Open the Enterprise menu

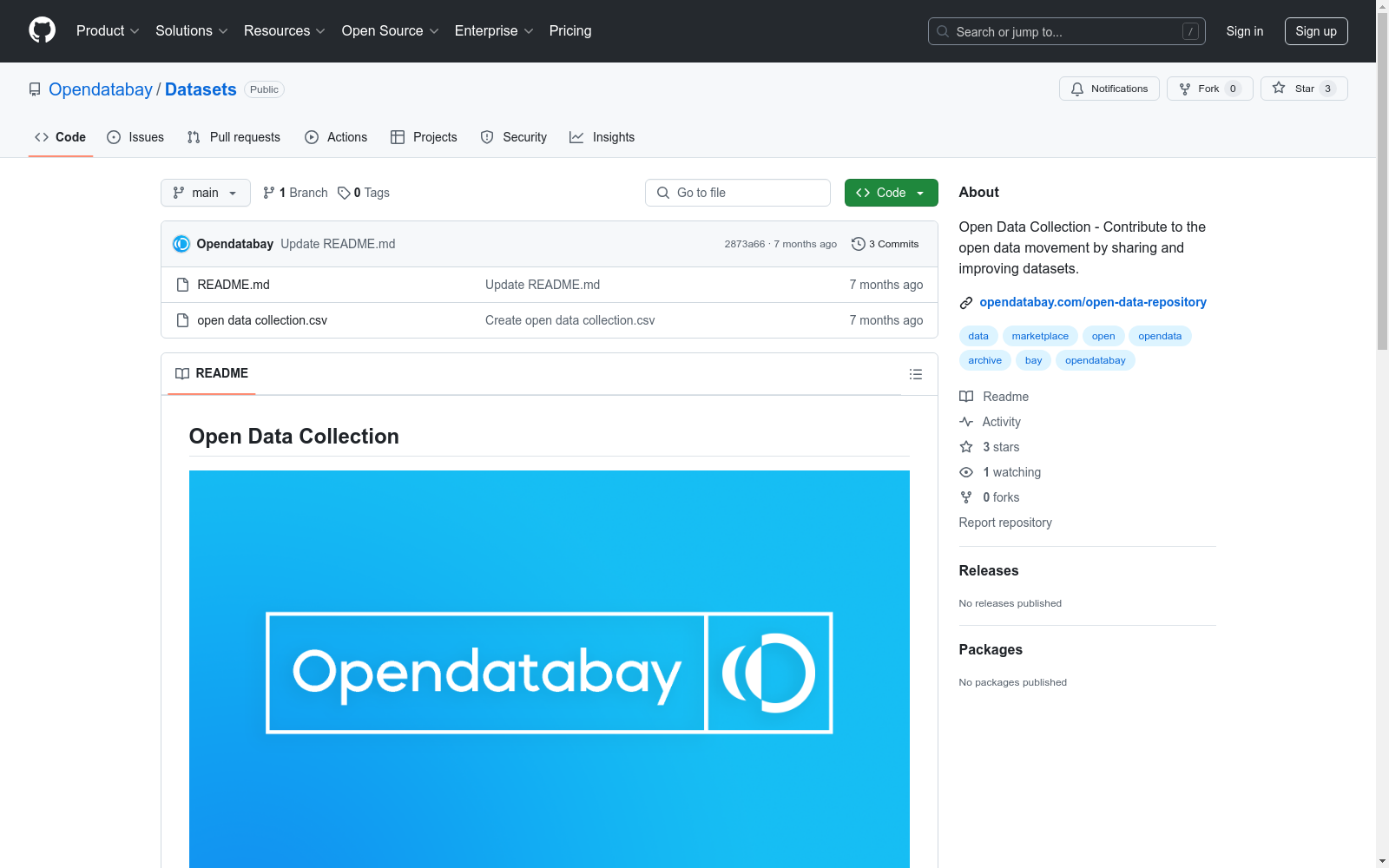(x=494, y=31)
